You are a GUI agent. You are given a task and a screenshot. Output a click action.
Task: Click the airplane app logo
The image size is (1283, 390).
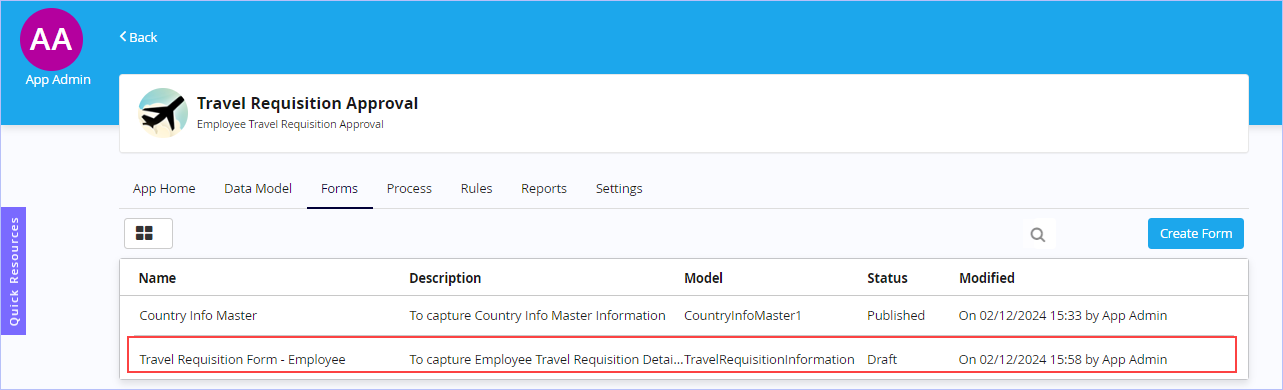[x=163, y=112]
